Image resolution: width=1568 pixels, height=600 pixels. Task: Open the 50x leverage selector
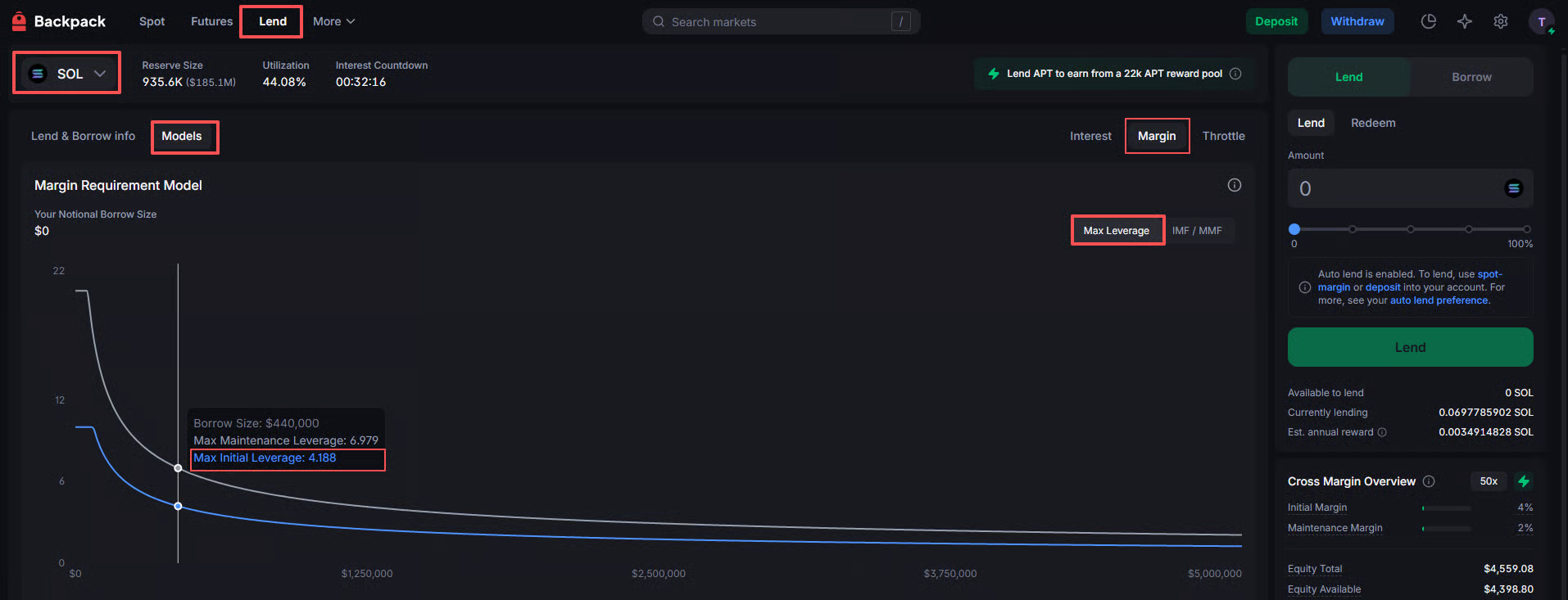(1489, 481)
